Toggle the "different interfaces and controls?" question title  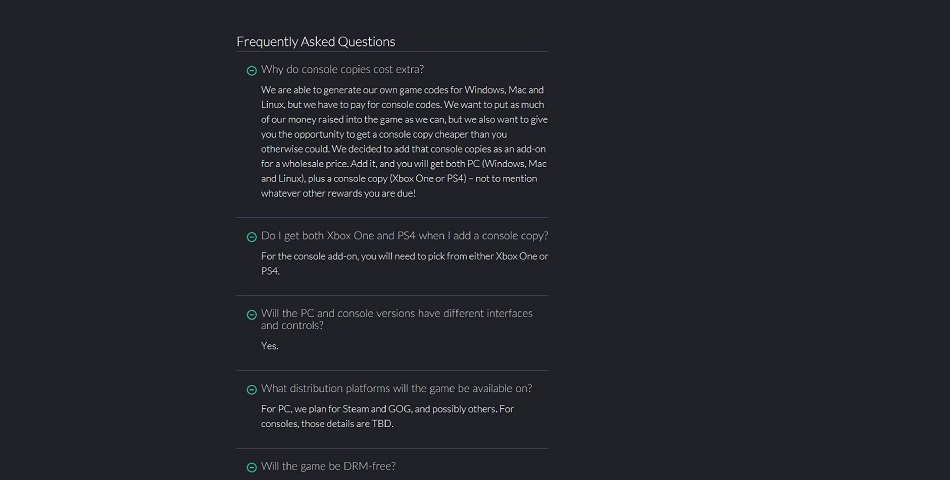pos(396,313)
